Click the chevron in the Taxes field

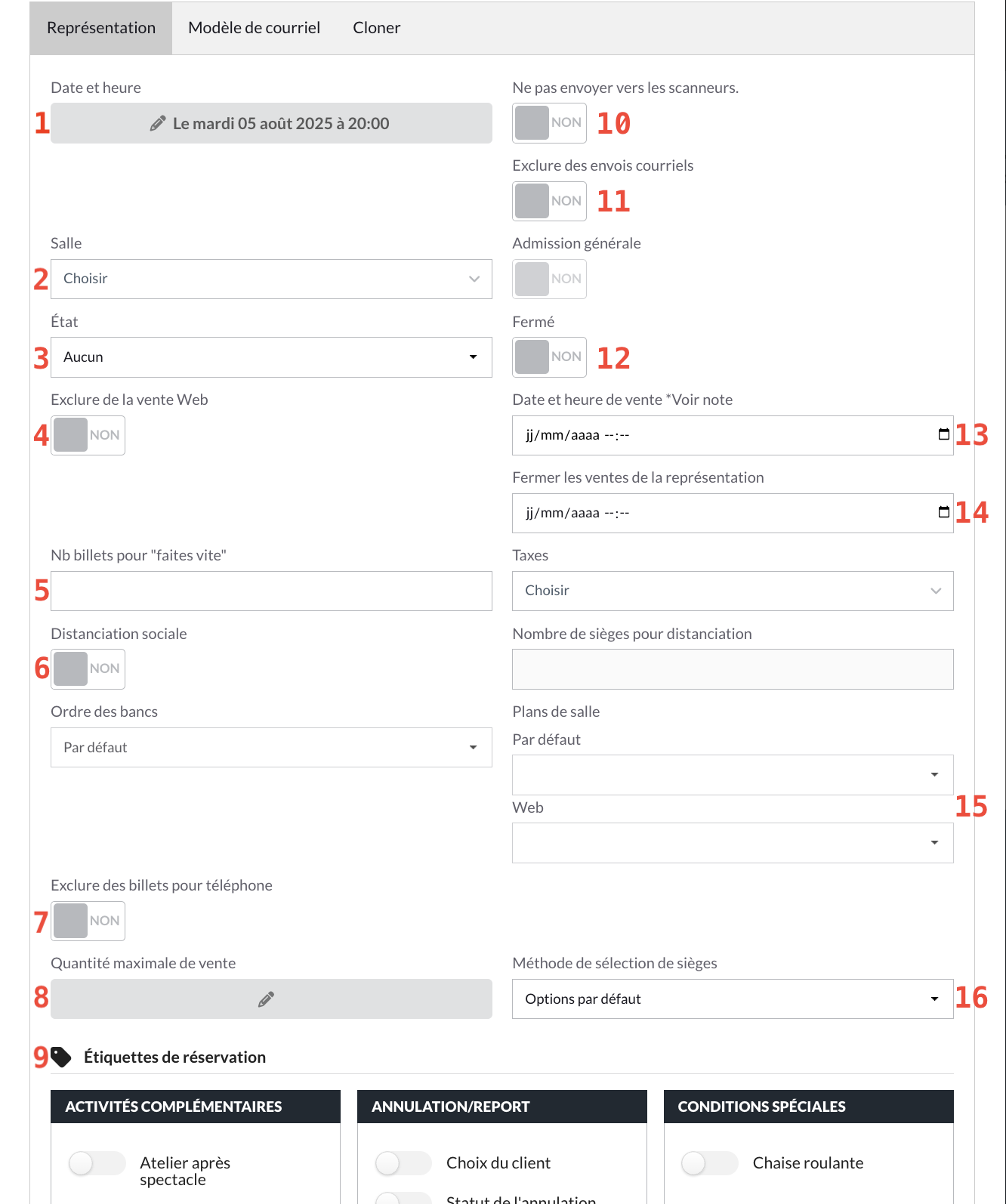(936, 591)
